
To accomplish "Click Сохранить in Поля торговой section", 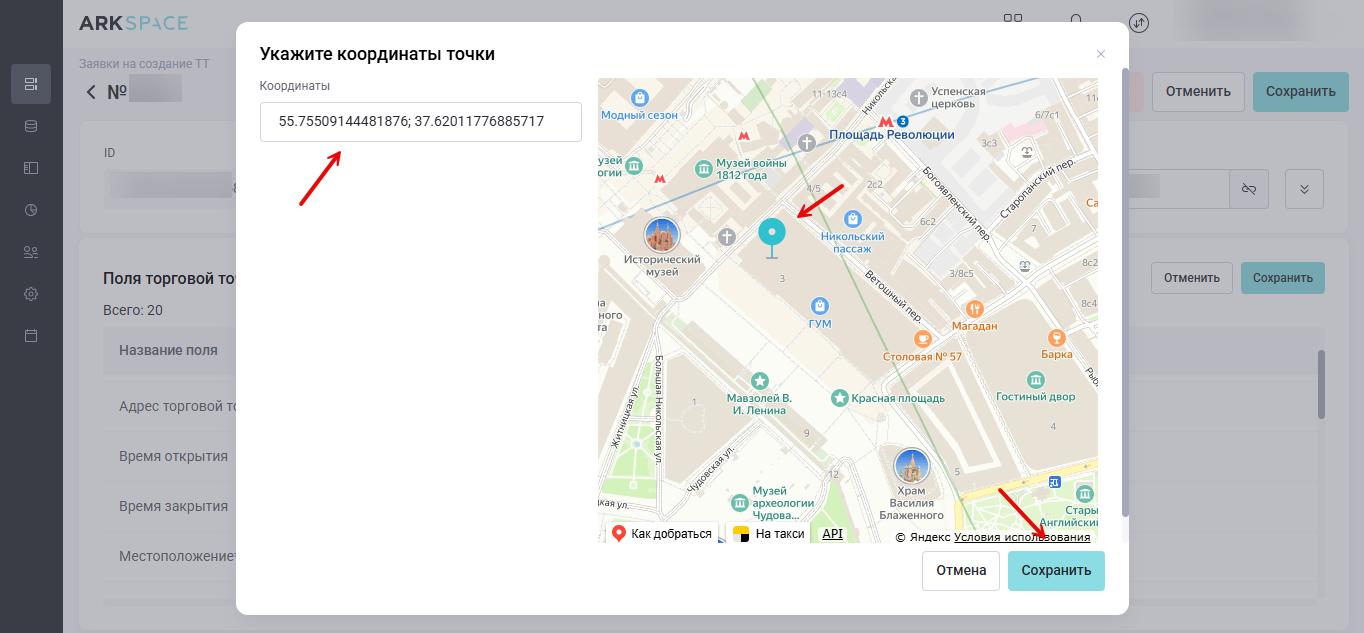I will 1282,278.
